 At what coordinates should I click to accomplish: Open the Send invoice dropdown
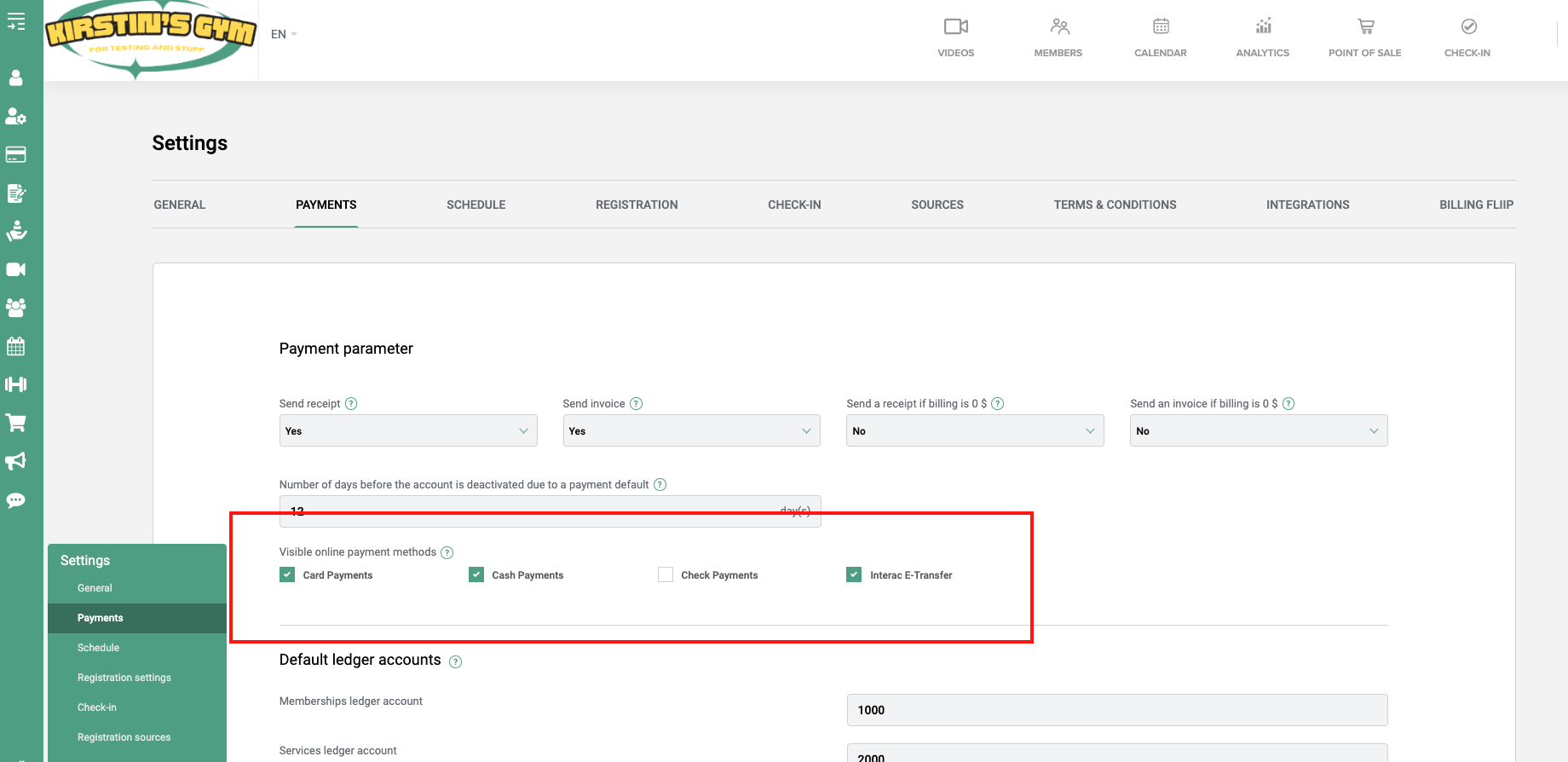[x=691, y=430]
